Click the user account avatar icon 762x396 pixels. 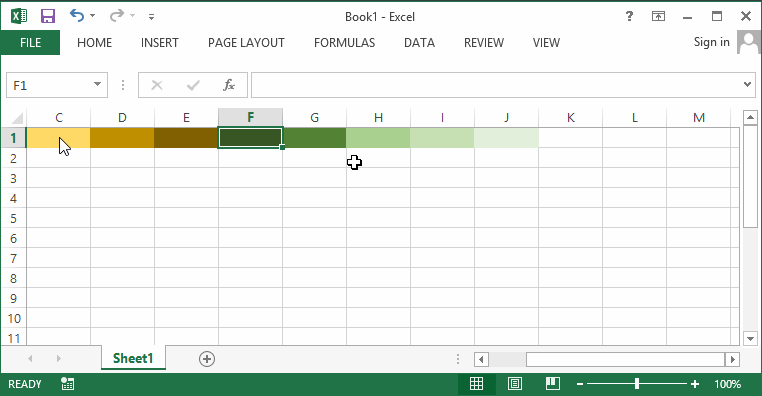(x=748, y=42)
